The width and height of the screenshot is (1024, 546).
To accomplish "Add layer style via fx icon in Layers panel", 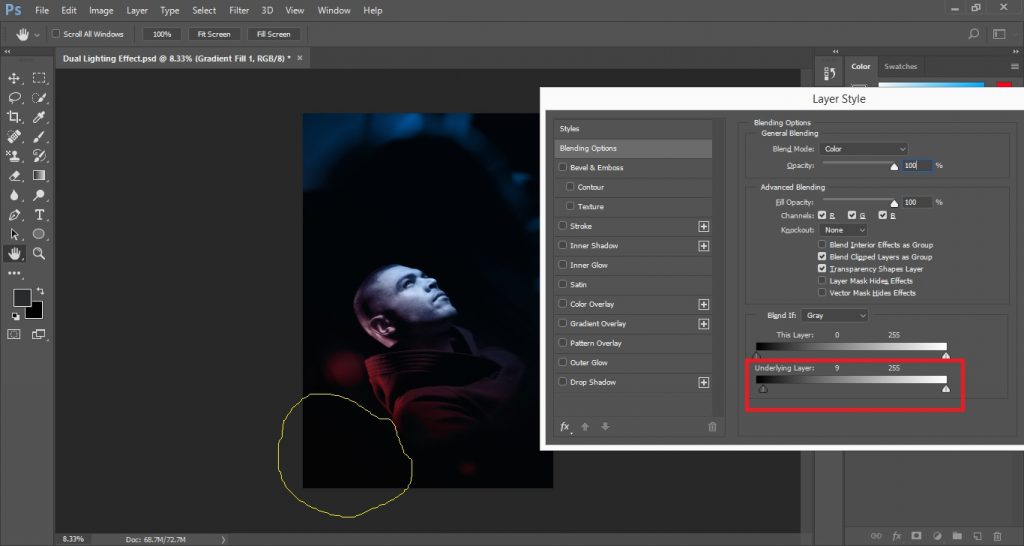I will coord(896,536).
